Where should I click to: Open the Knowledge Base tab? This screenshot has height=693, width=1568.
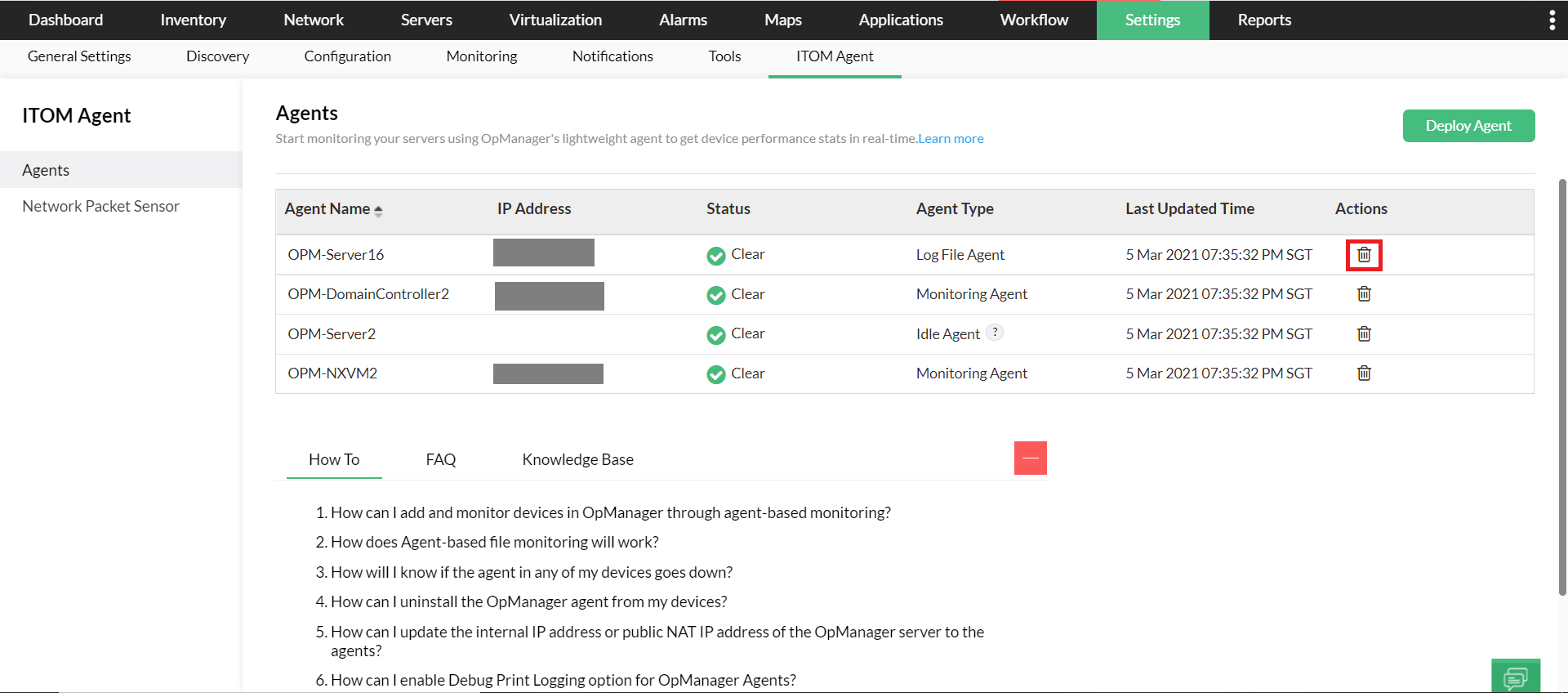click(577, 459)
